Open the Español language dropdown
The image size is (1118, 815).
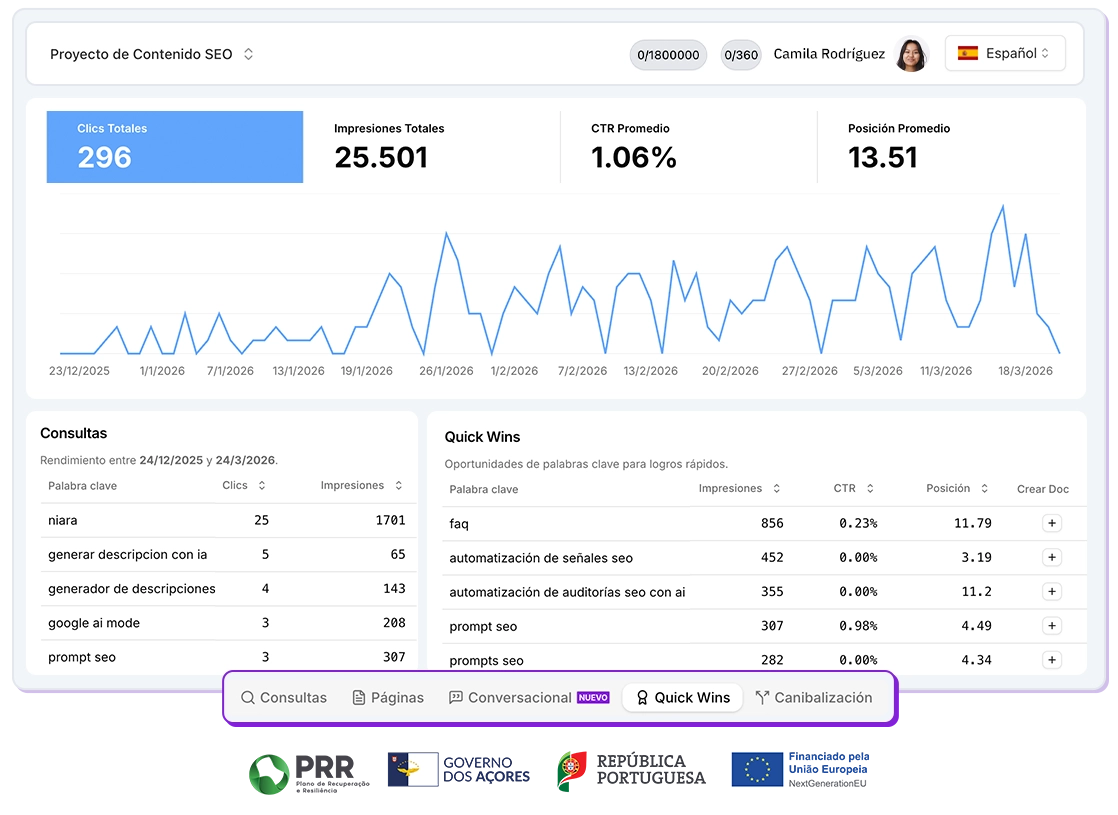pos(1005,53)
